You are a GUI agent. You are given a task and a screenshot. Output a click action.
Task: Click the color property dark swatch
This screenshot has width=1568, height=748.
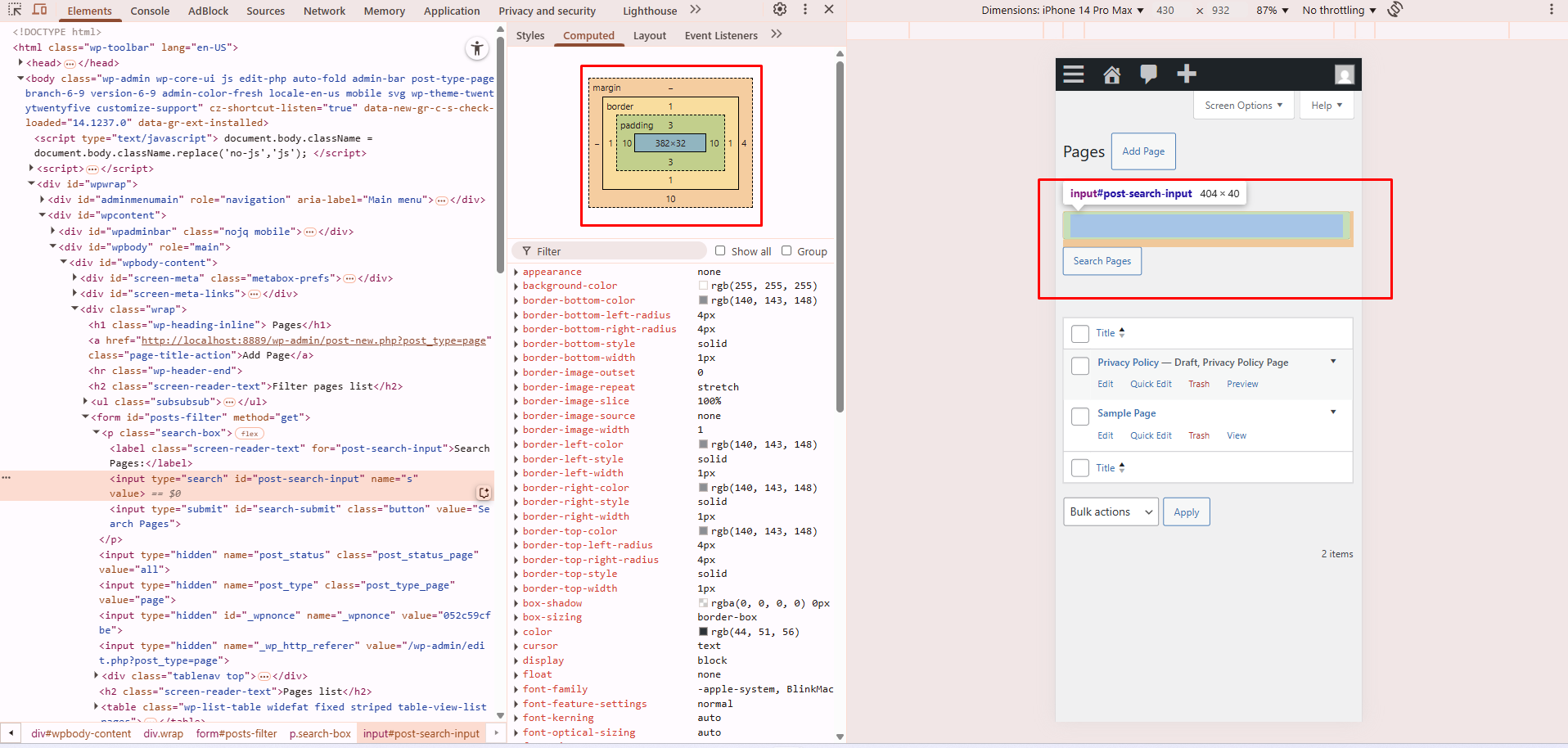pyautogui.click(x=703, y=632)
